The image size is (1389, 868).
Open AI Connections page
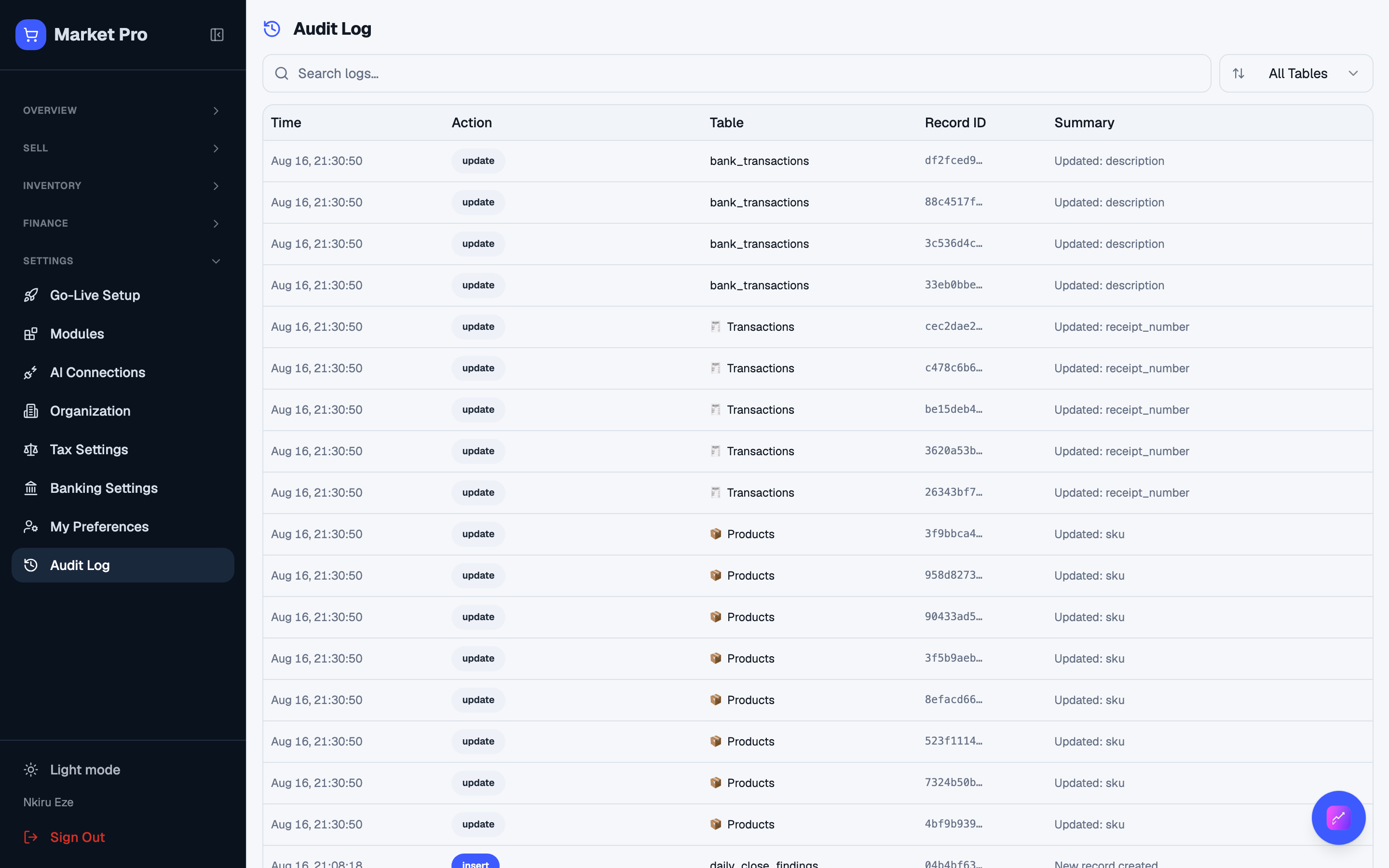122,372
